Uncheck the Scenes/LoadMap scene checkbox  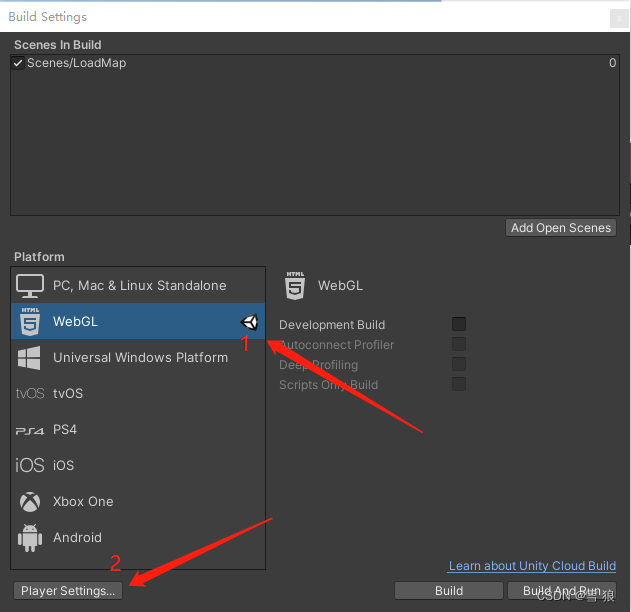(x=18, y=63)
